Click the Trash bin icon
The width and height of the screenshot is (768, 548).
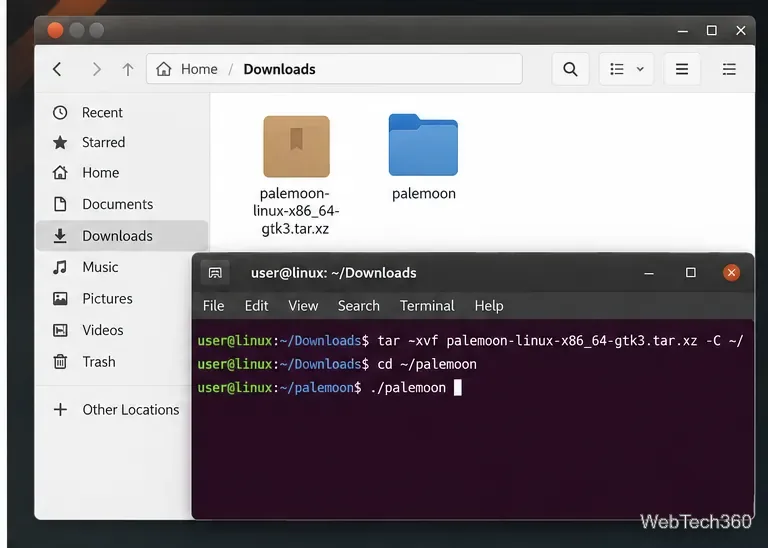pos(60,362)
